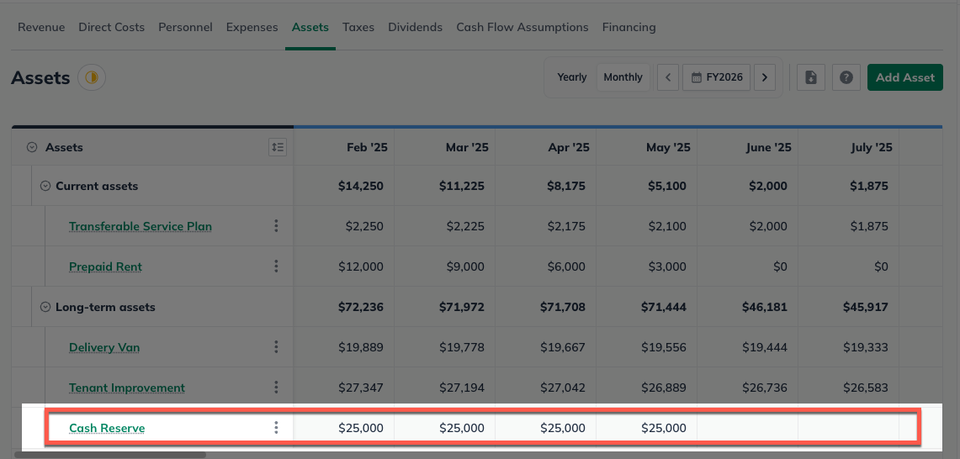
Task: Click the $12,000 Prepaid Rent value
Action: pyautogui.click(x=361, y=267)
